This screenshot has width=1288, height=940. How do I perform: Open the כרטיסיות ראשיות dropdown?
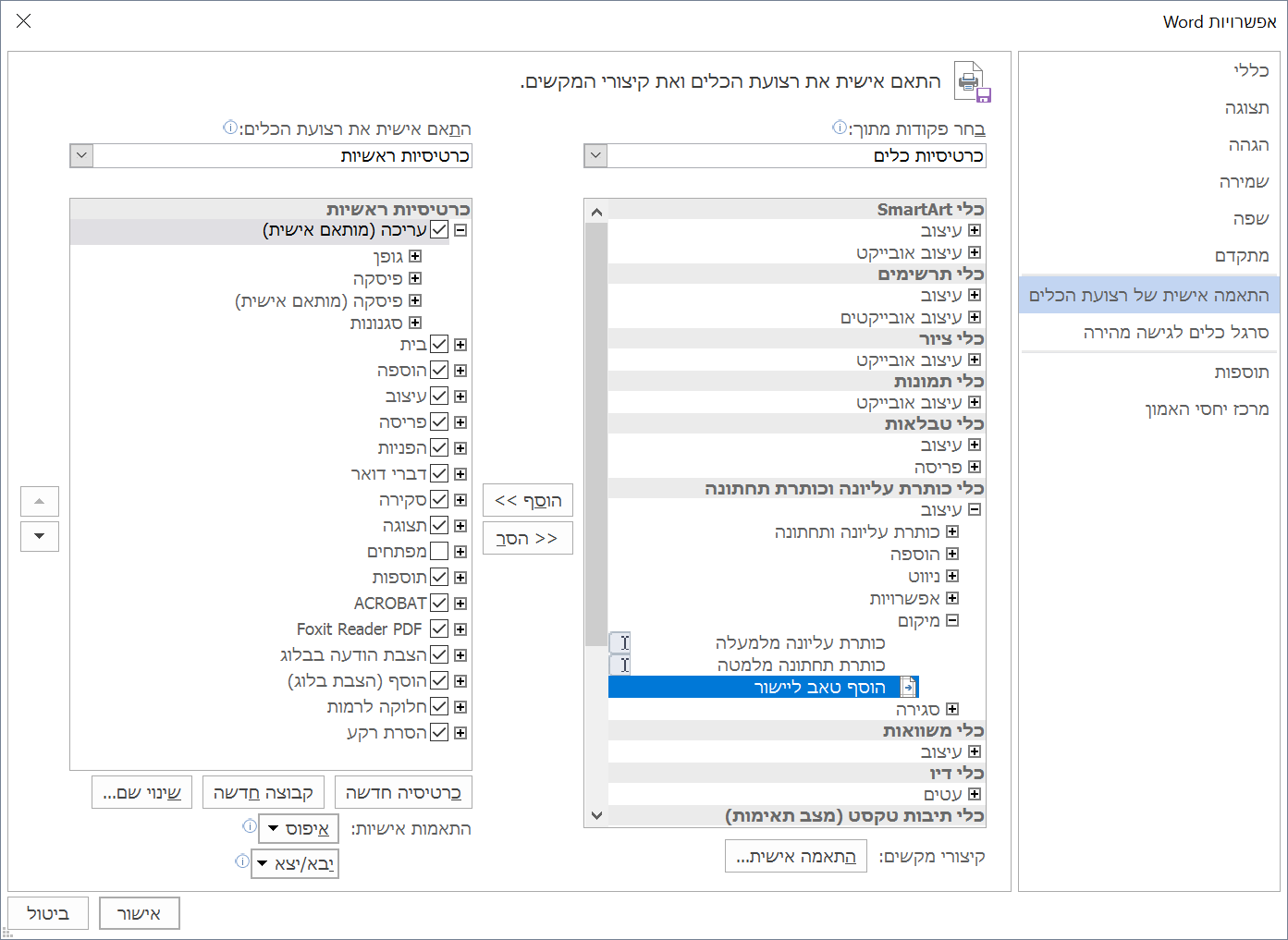click(80, 155)
